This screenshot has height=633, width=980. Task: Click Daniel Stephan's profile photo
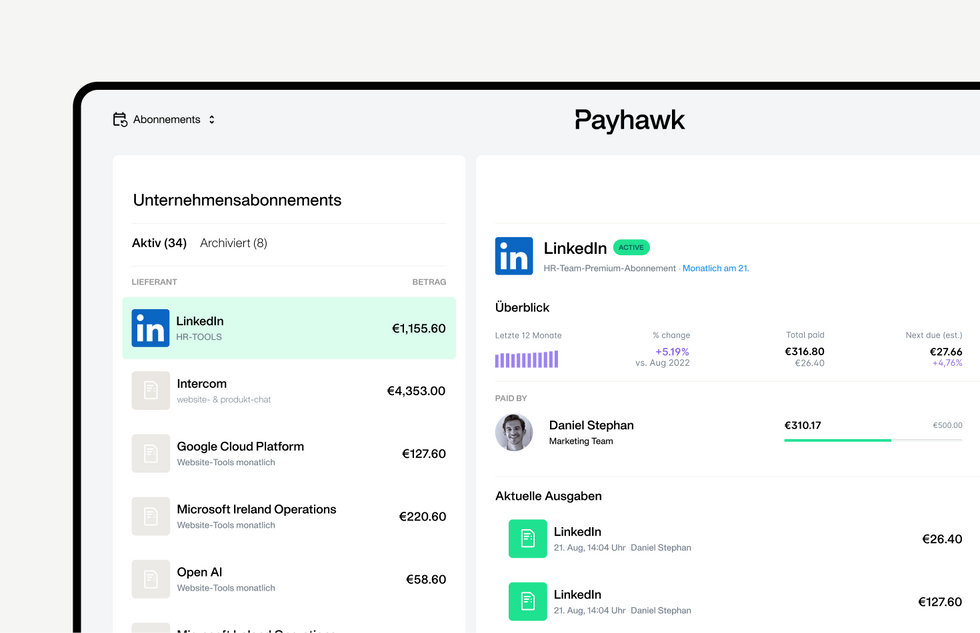(514, 432)
